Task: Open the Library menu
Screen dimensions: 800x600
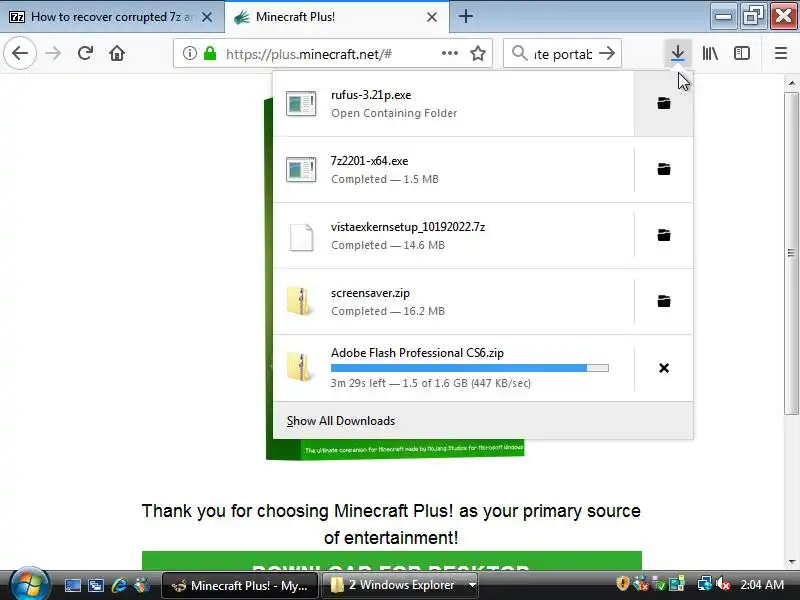Action: (x=710, y=53)
